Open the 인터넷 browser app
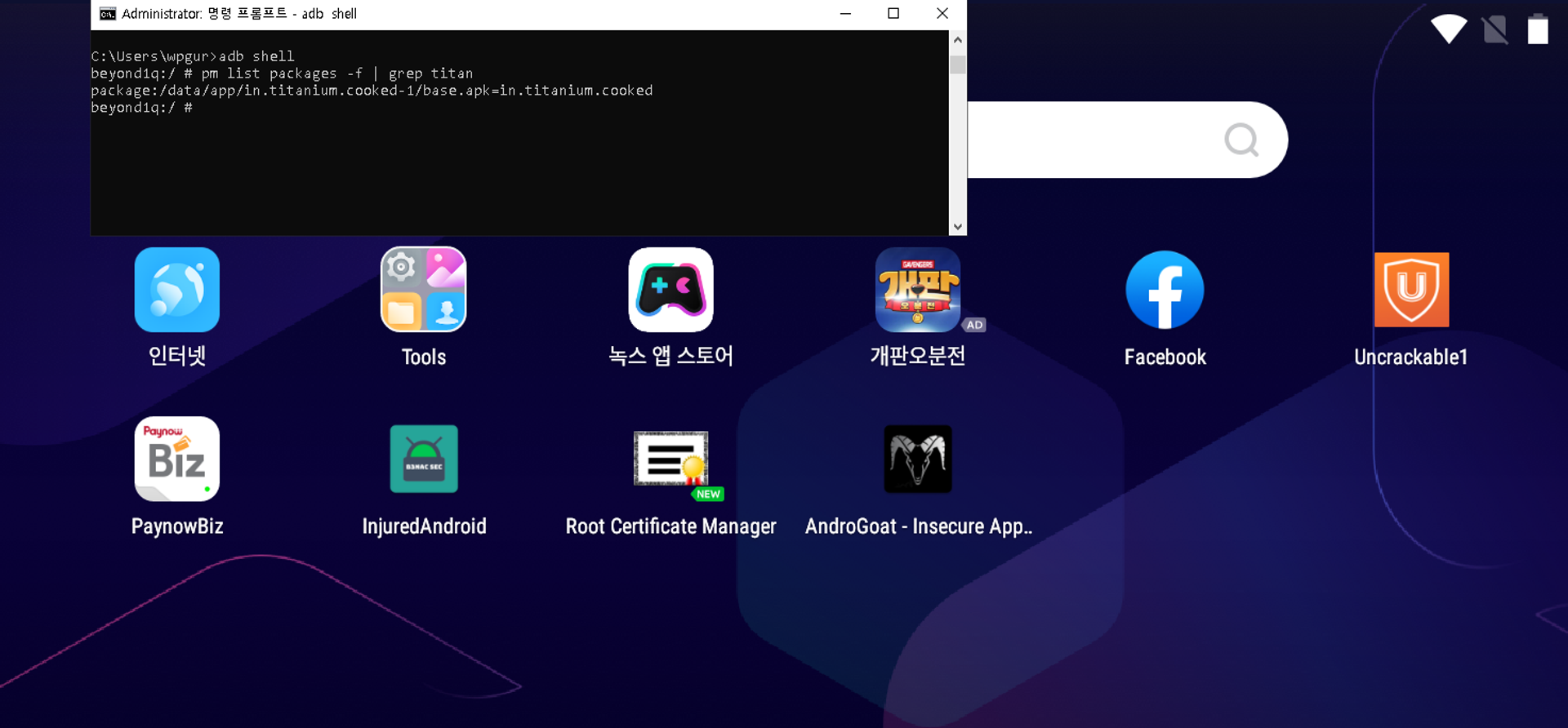Screen dimensions: 1568x728 pyautogui.click(x=177, y=290)
